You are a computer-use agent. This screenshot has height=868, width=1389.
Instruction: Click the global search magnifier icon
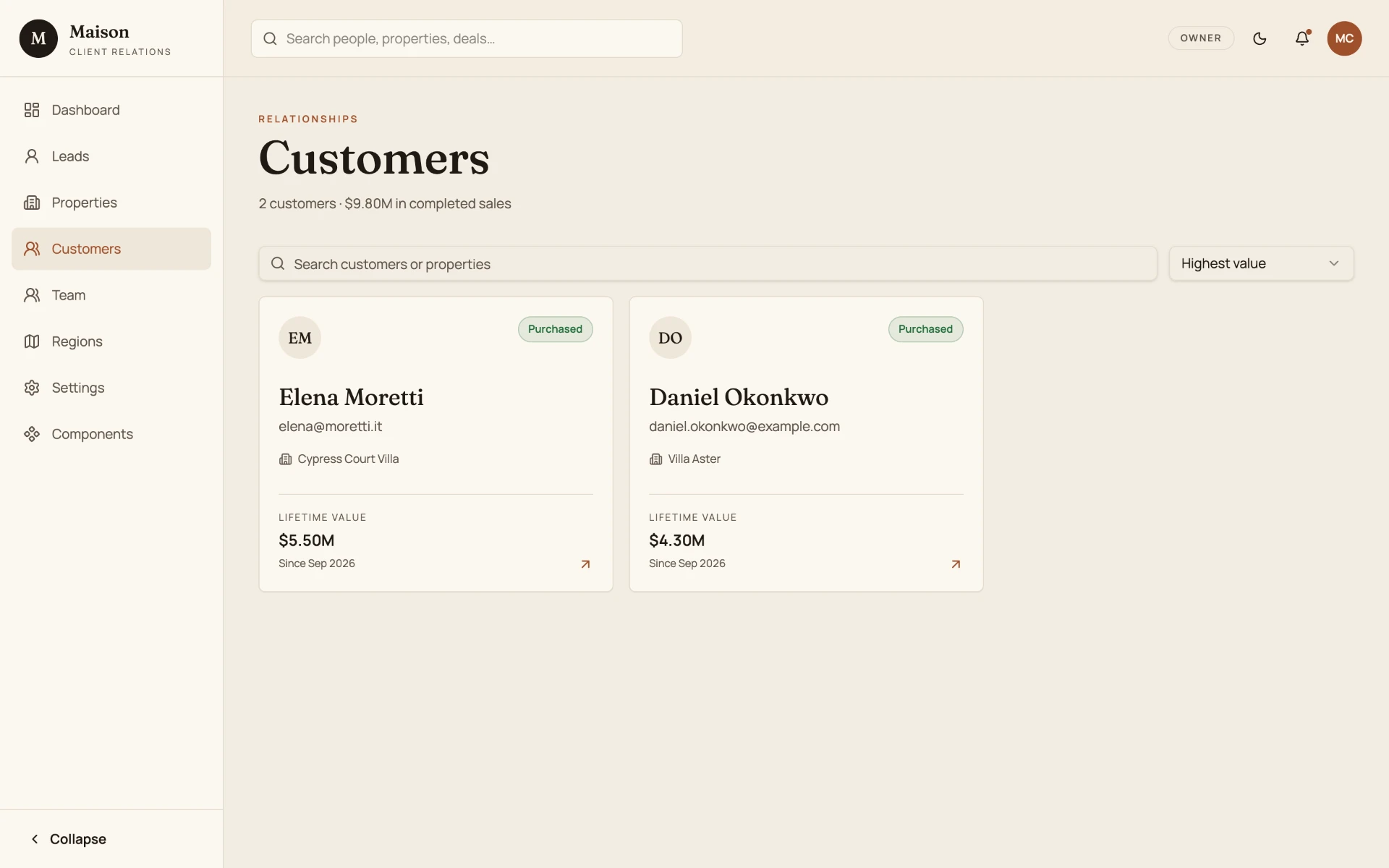pos(270,38)
